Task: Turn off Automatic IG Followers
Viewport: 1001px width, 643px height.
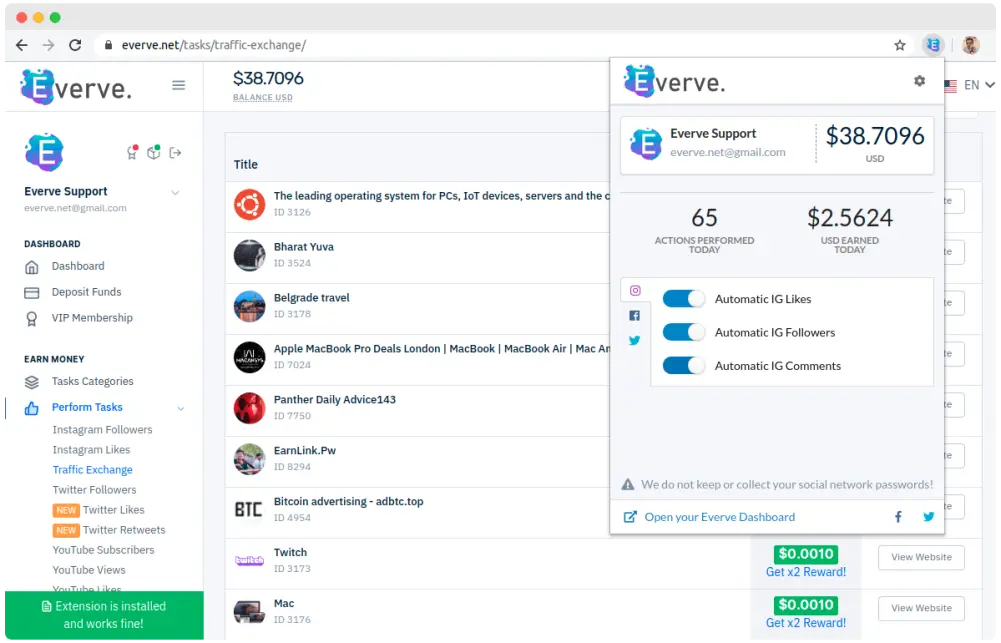Action: [684, 332]
